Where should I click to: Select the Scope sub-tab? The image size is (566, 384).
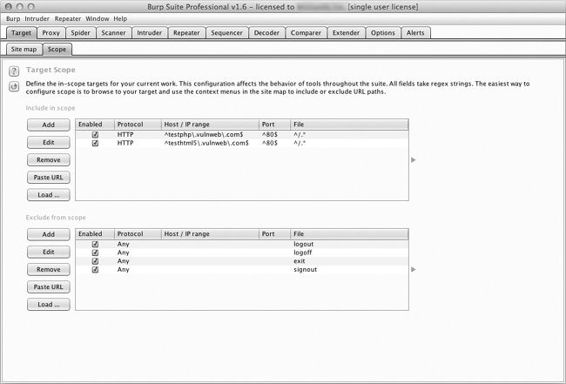pyautogui.click(x=57, y=49)
